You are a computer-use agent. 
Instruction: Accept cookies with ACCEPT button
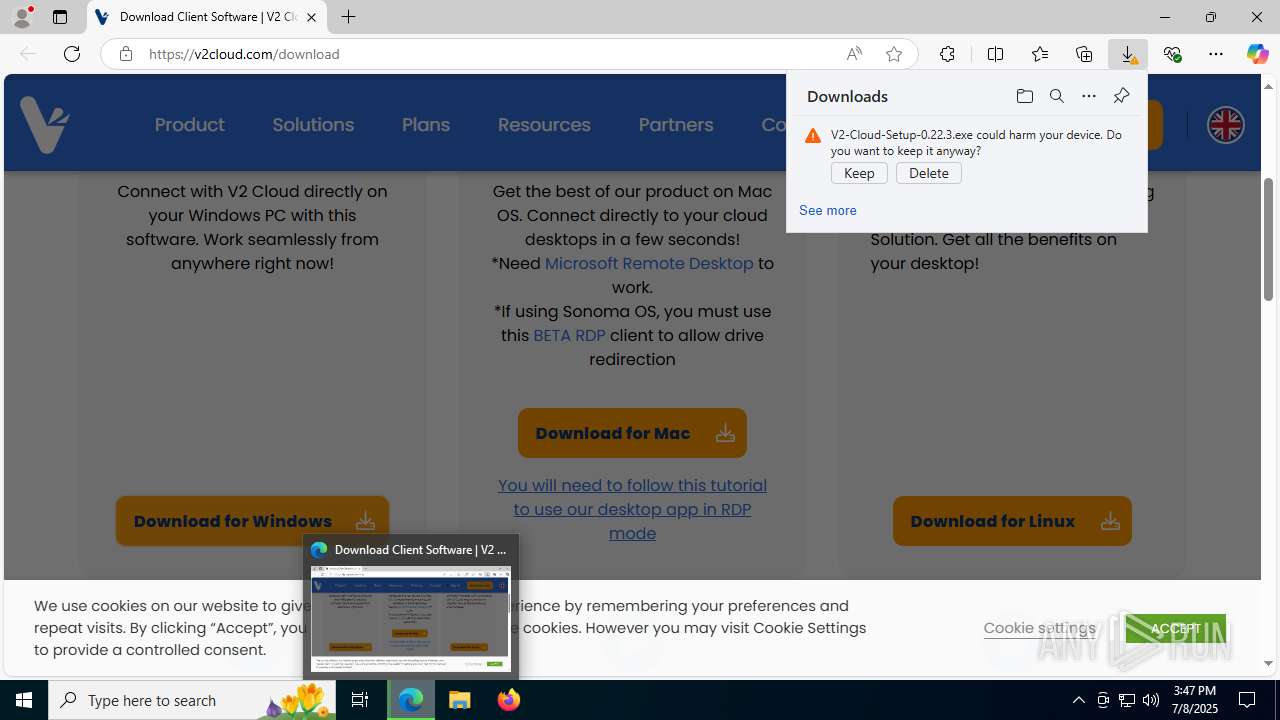1176,628
